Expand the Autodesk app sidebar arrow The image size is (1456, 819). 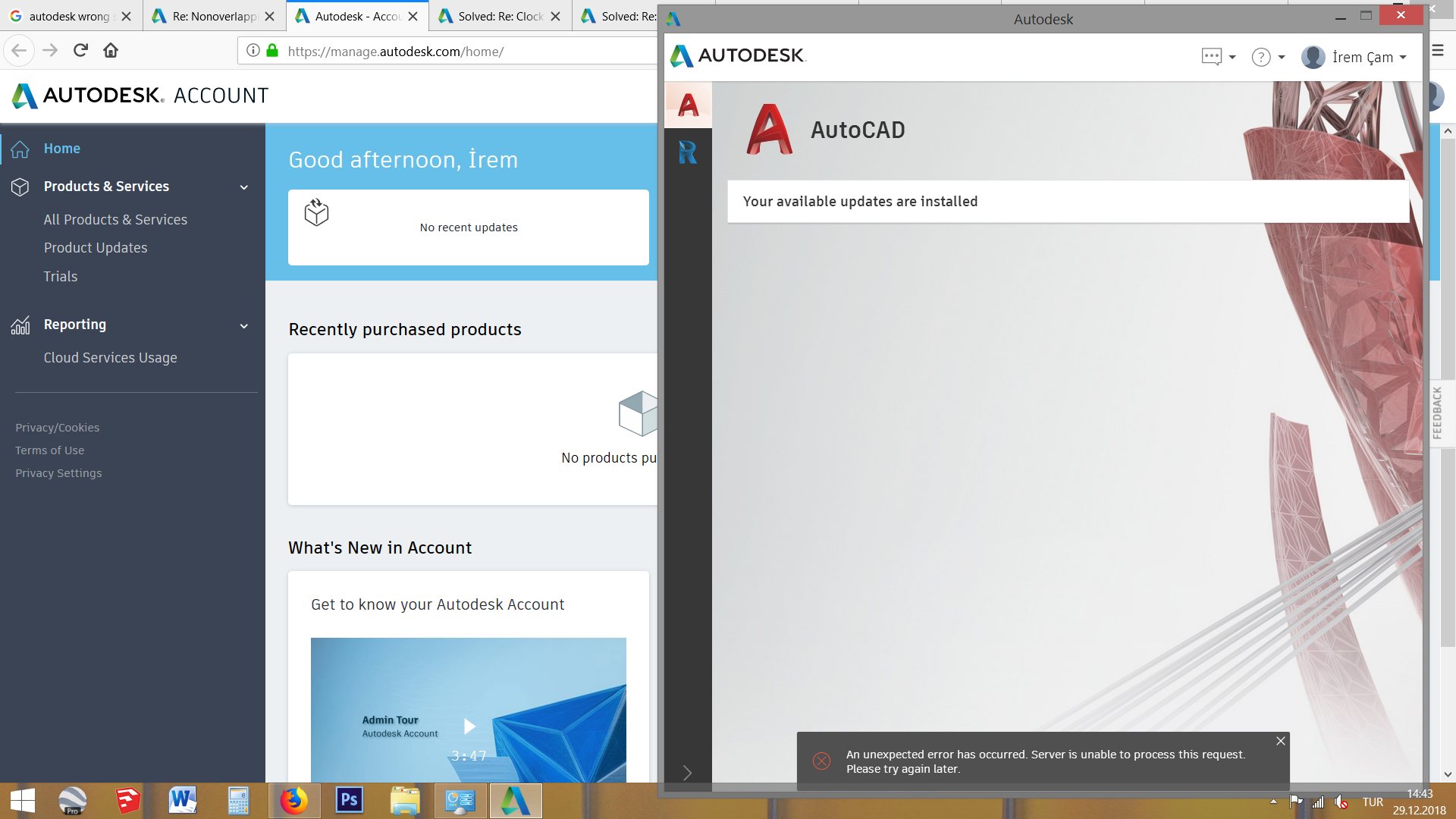click(687, 773)
